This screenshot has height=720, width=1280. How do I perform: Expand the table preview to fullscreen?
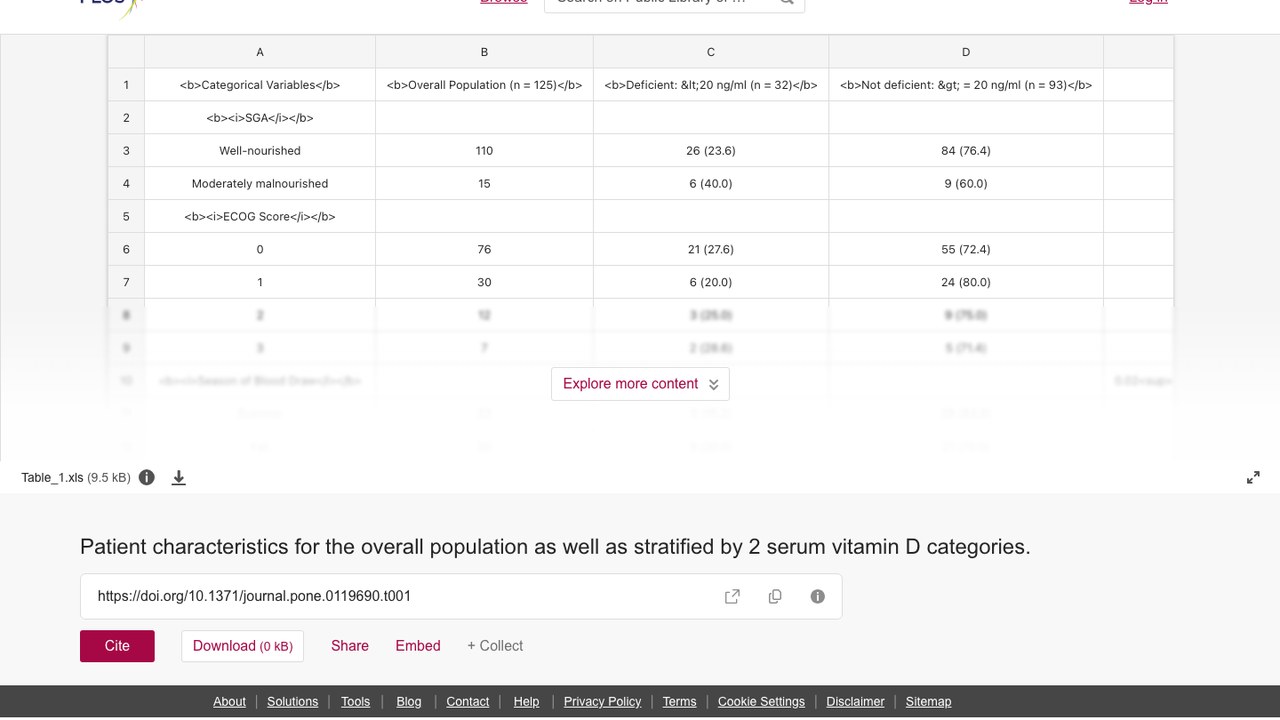click(1253, 478)
